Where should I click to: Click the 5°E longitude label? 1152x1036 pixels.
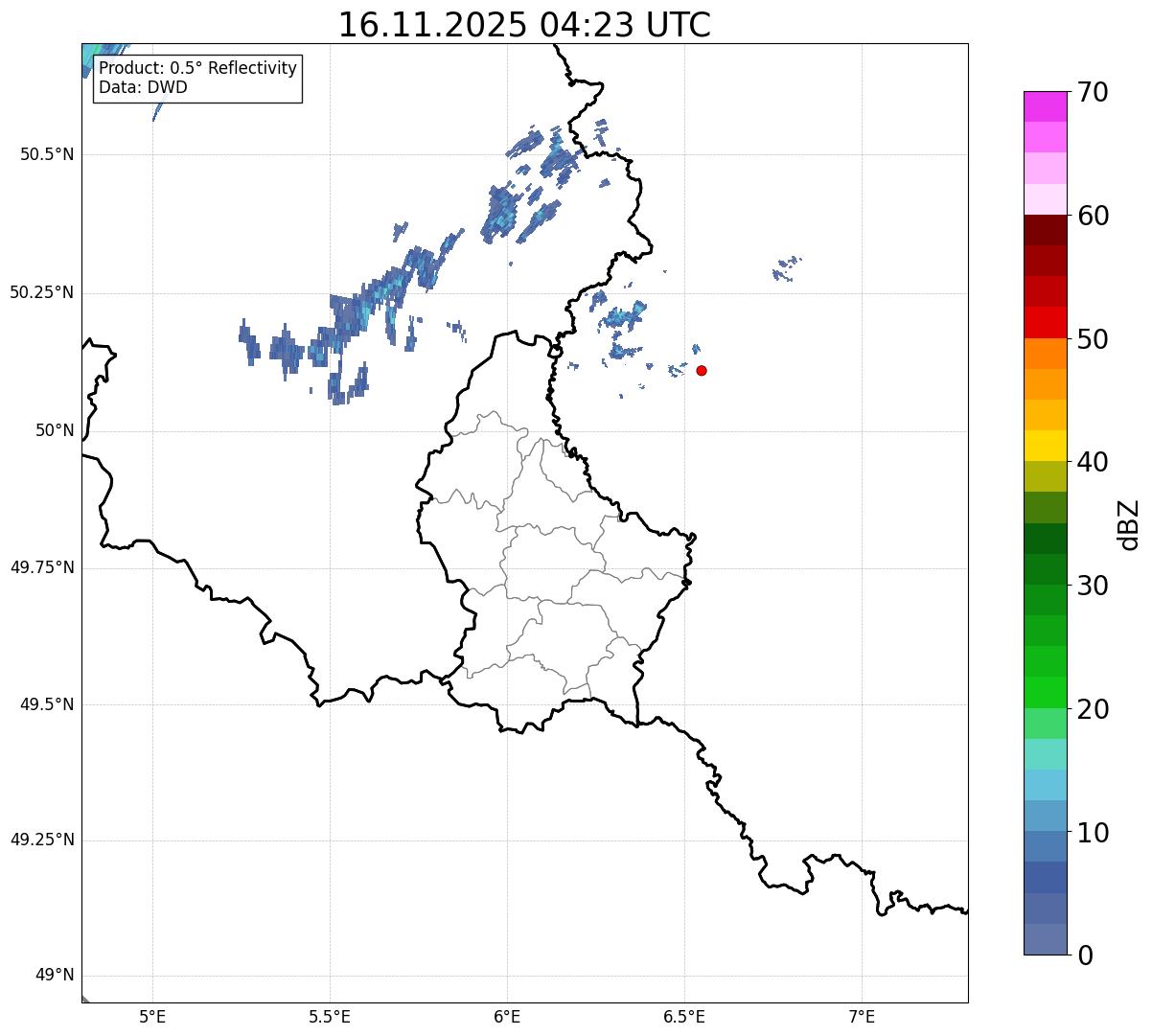coord(152,1016)
